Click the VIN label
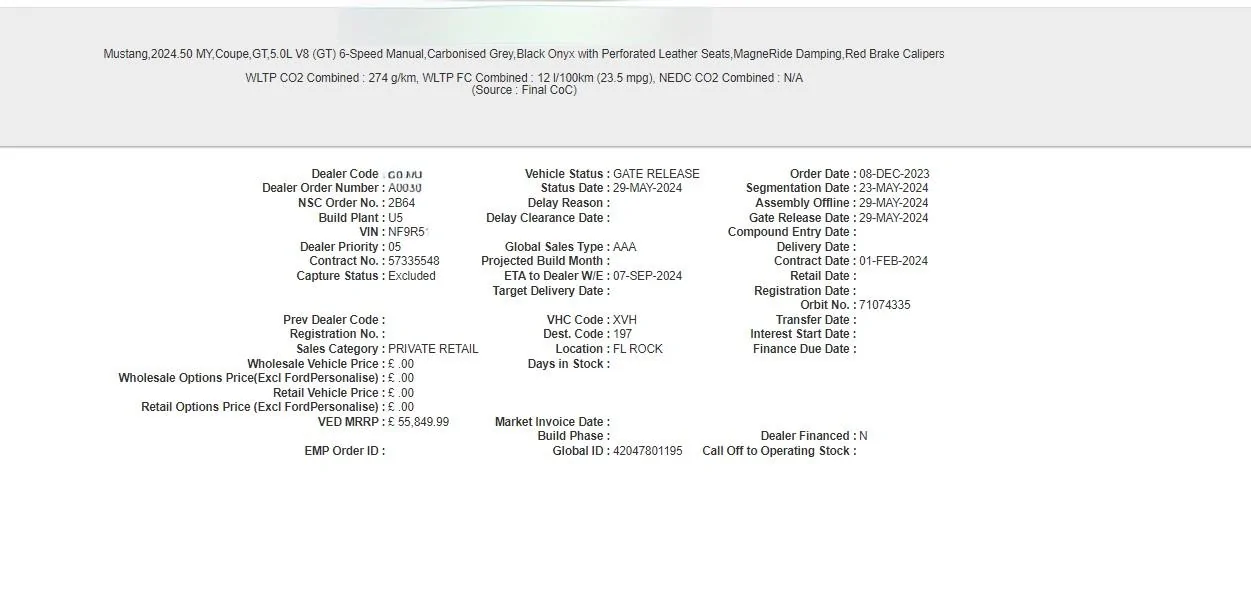 (x=372, y=232)
